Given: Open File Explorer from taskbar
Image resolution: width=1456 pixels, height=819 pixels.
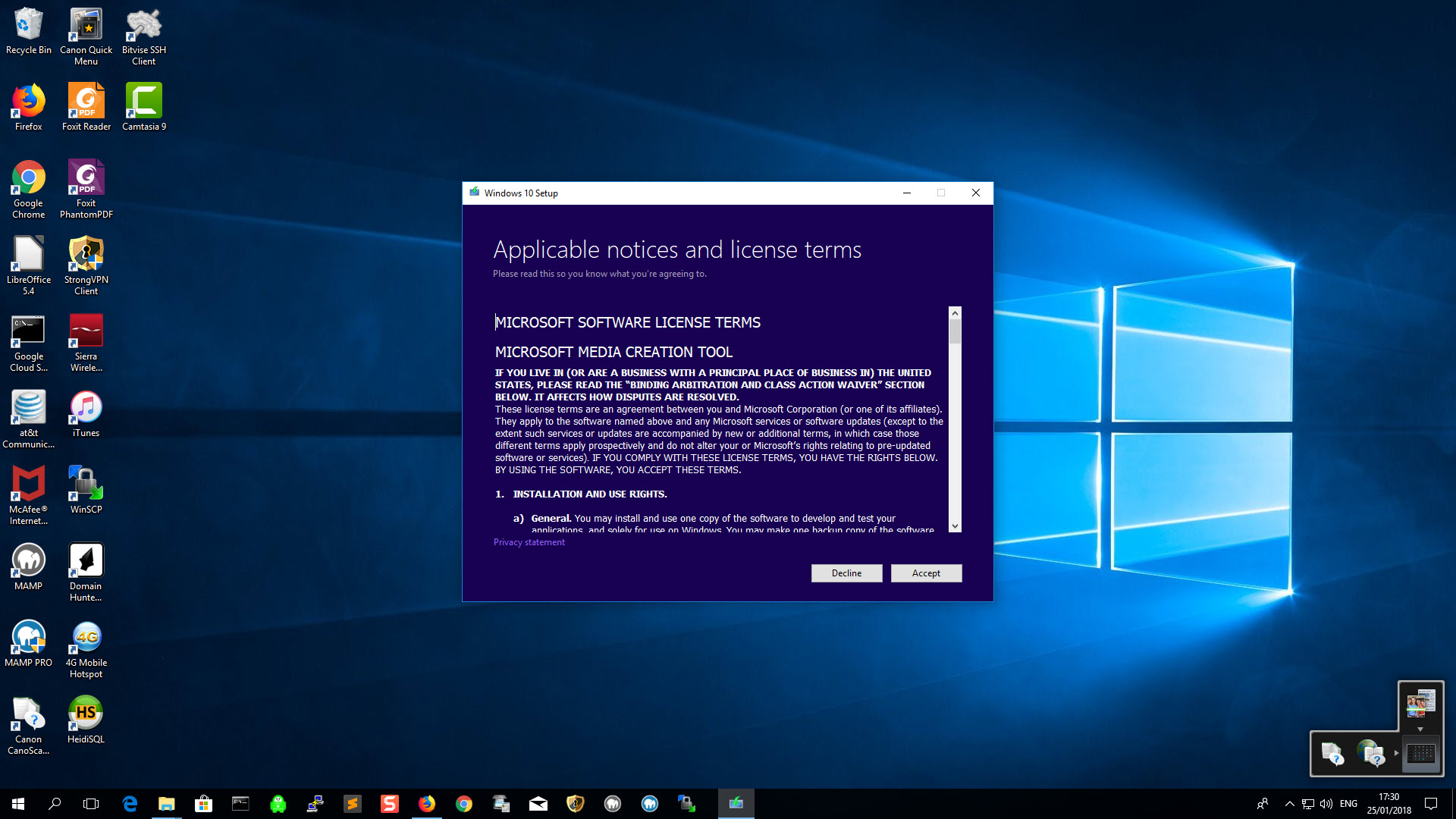Looking at the screenshot, I should tap(166, 803).
